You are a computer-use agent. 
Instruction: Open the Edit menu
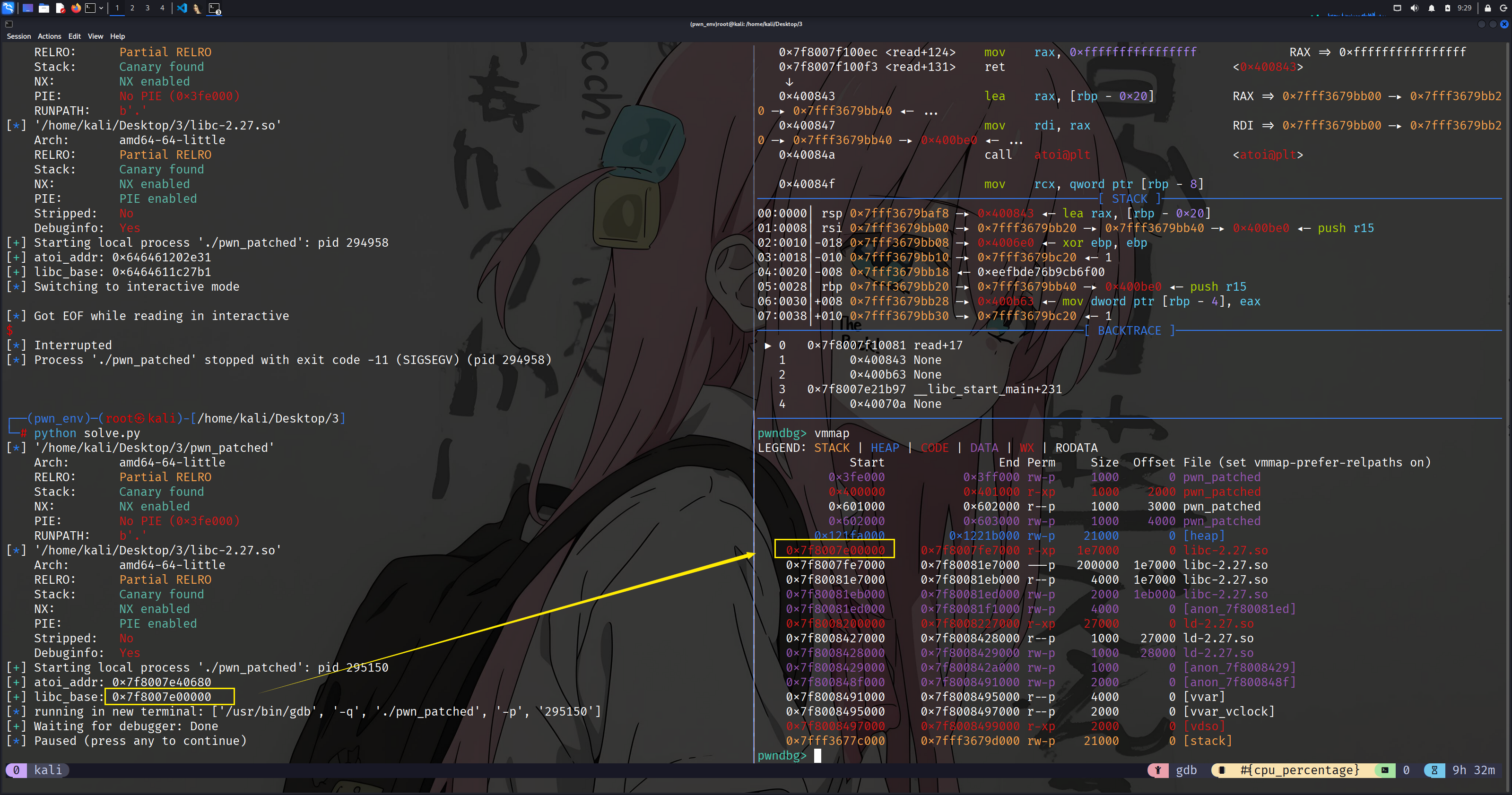click(x=75, y=36)
